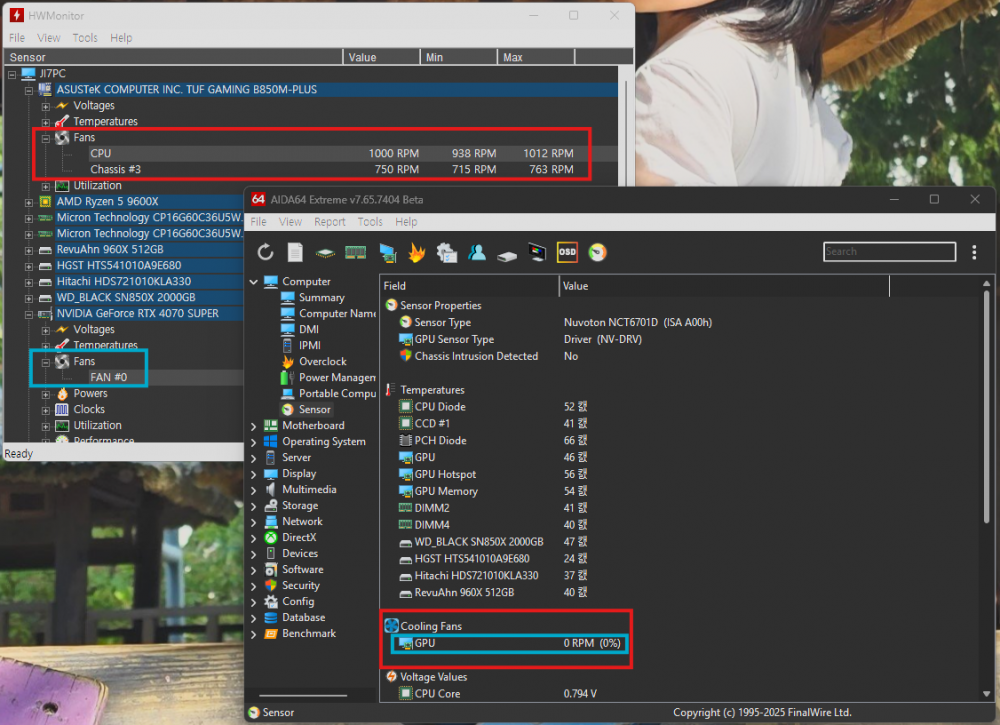This screenshot has width=1000, height=725.
Task: Open the Report page icon in AIDA64 toolbar
Action: click(x=295, y=252)
